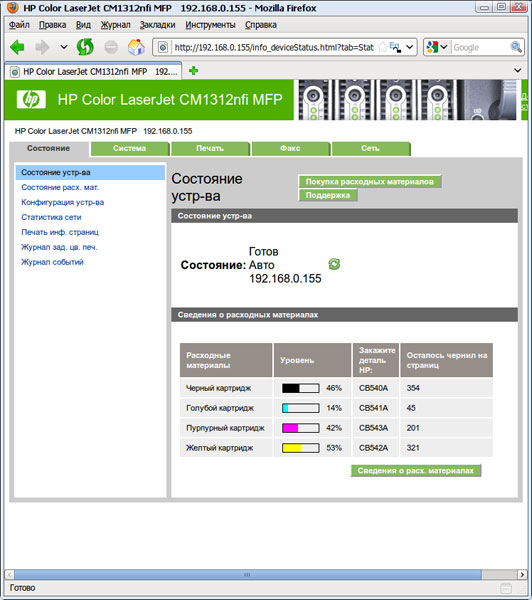Open Журнал событий sidebar link
The height and width of the screenshot is (600, 532).
pos(52,262)
